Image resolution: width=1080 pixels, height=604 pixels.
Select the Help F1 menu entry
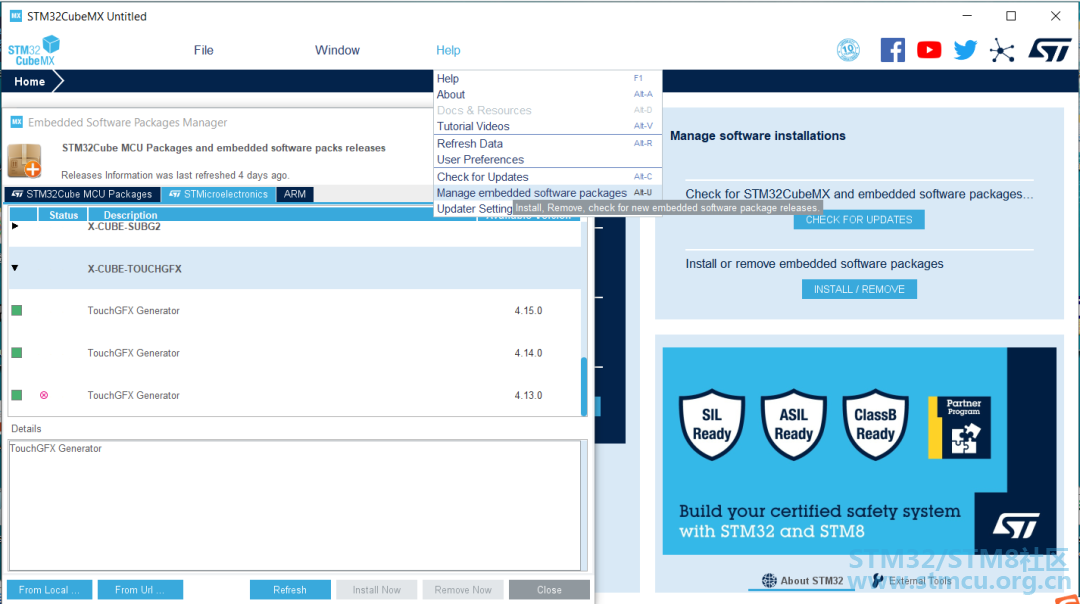(x=548, y=79)
